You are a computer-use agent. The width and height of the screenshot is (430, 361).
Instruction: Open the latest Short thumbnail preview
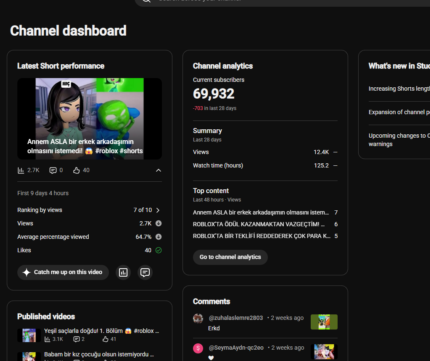coord(89,119)
